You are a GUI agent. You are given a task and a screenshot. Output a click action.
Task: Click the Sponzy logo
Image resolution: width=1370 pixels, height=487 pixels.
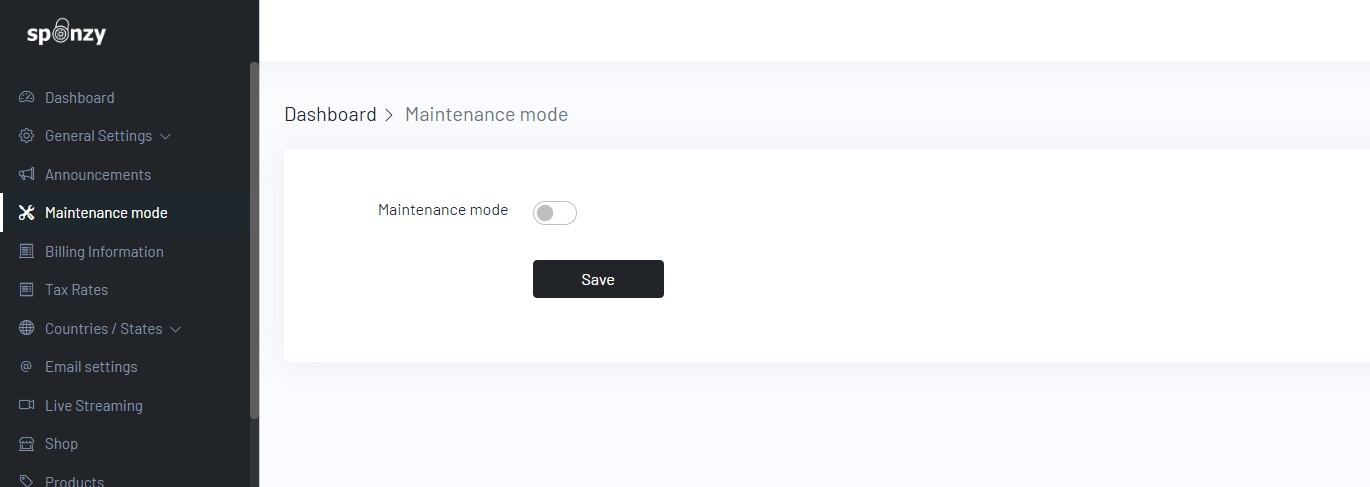click(x=66, y=34)
